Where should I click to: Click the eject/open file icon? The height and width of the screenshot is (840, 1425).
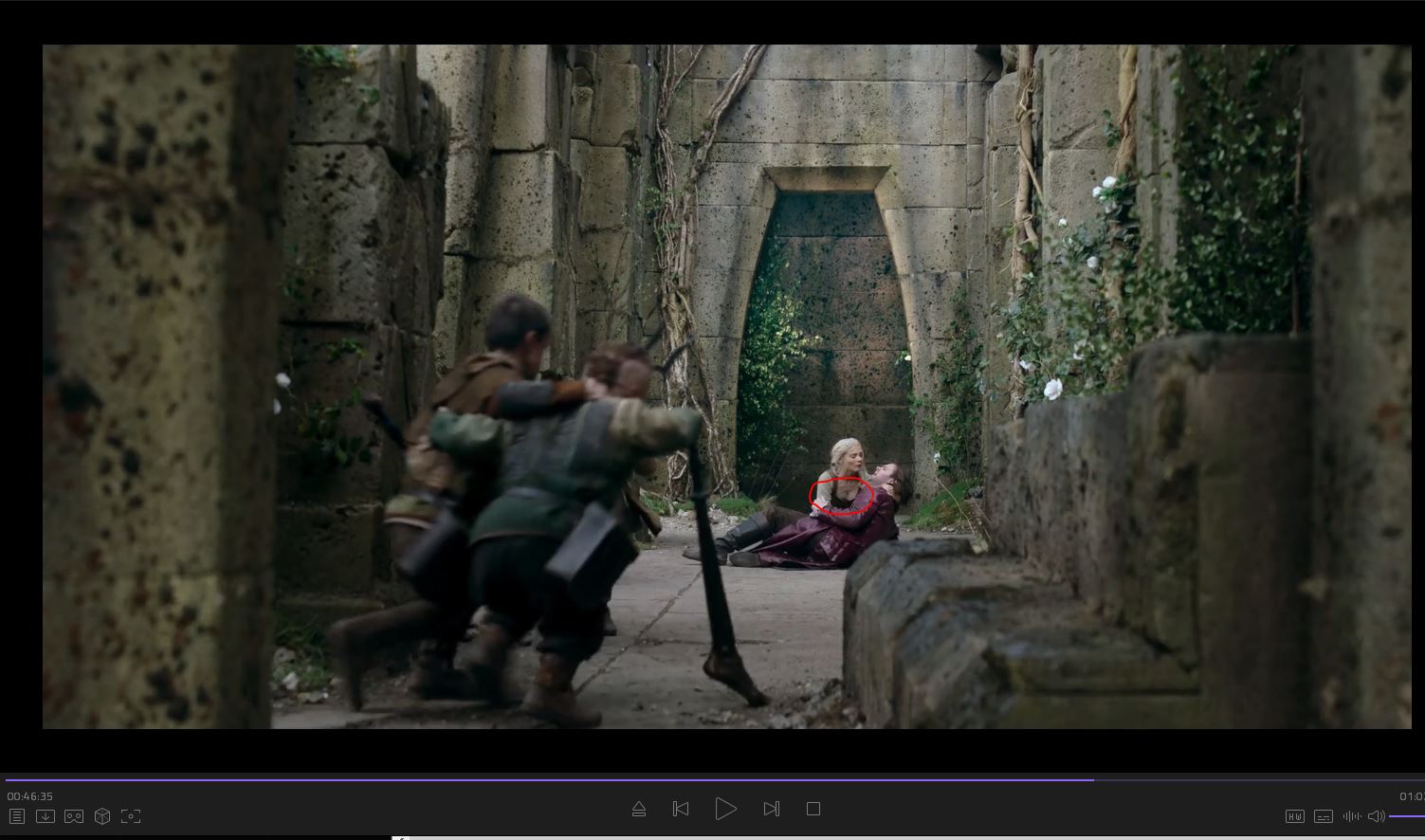638,809
